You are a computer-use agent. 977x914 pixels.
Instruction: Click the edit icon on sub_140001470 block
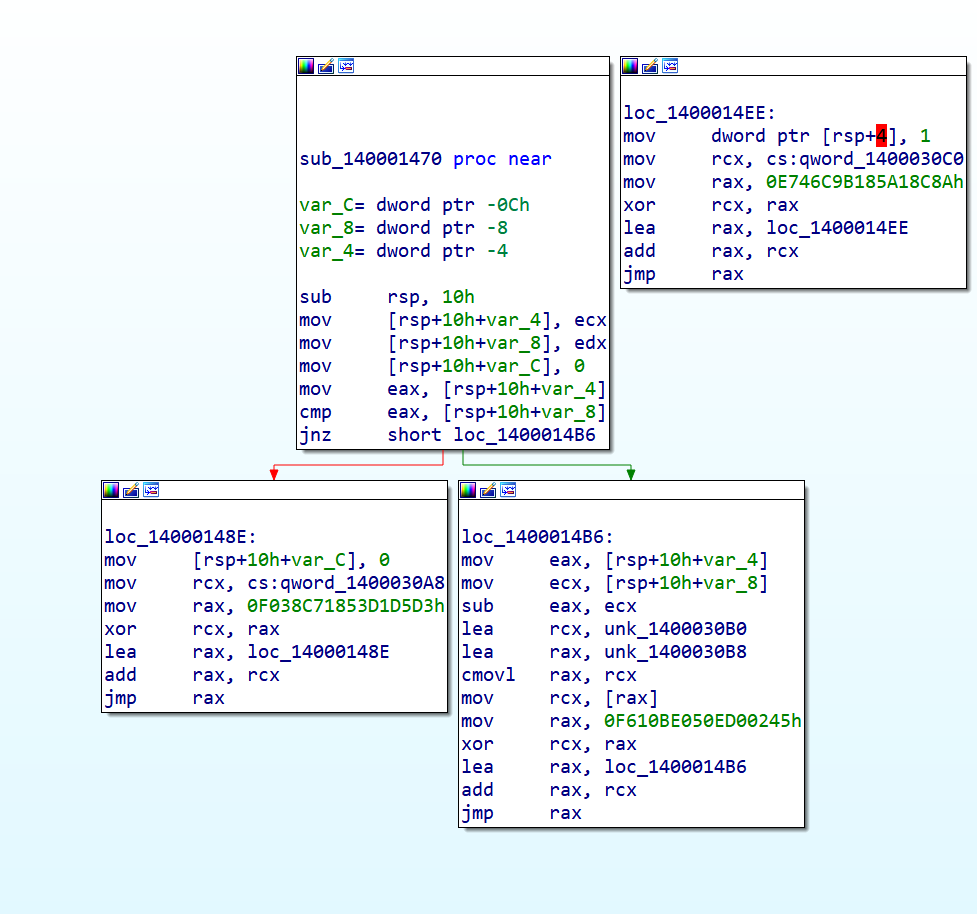[326, 66]
